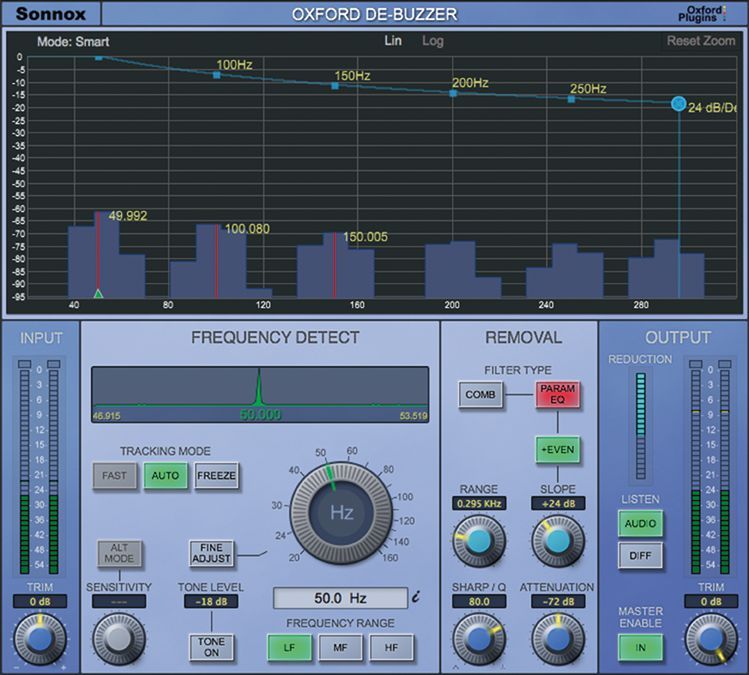Select the 100Hz harmonic node on curve
Screen dimensions: 749x675
216,75
